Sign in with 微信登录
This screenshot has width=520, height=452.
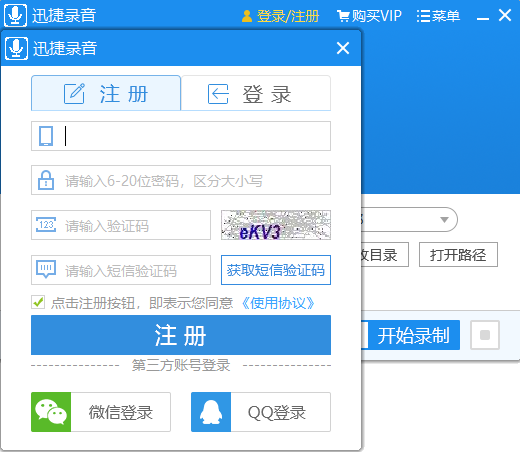[101, 412]
